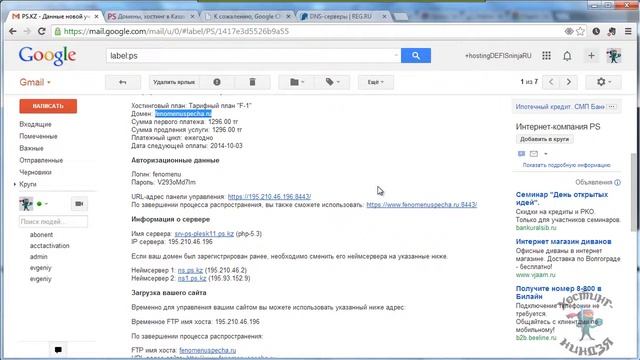Click the chat icon under Интернет-компания PS

coord(521,154)
